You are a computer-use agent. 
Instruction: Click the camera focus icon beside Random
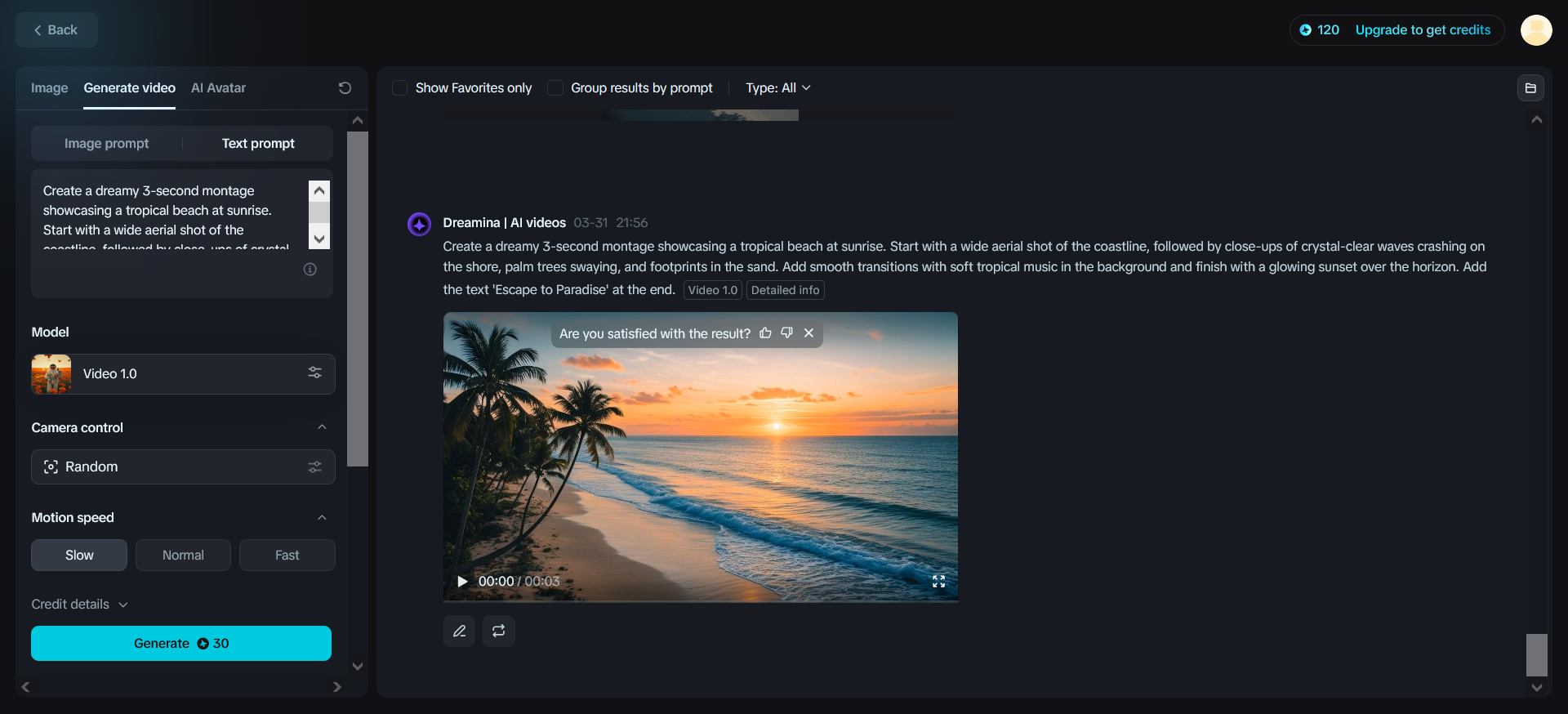click(x=51, y=466)
